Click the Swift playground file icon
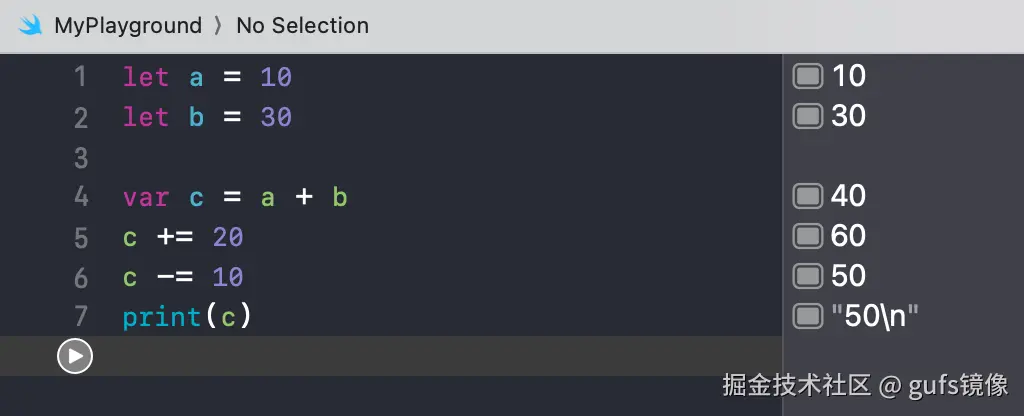 point(30,26)
